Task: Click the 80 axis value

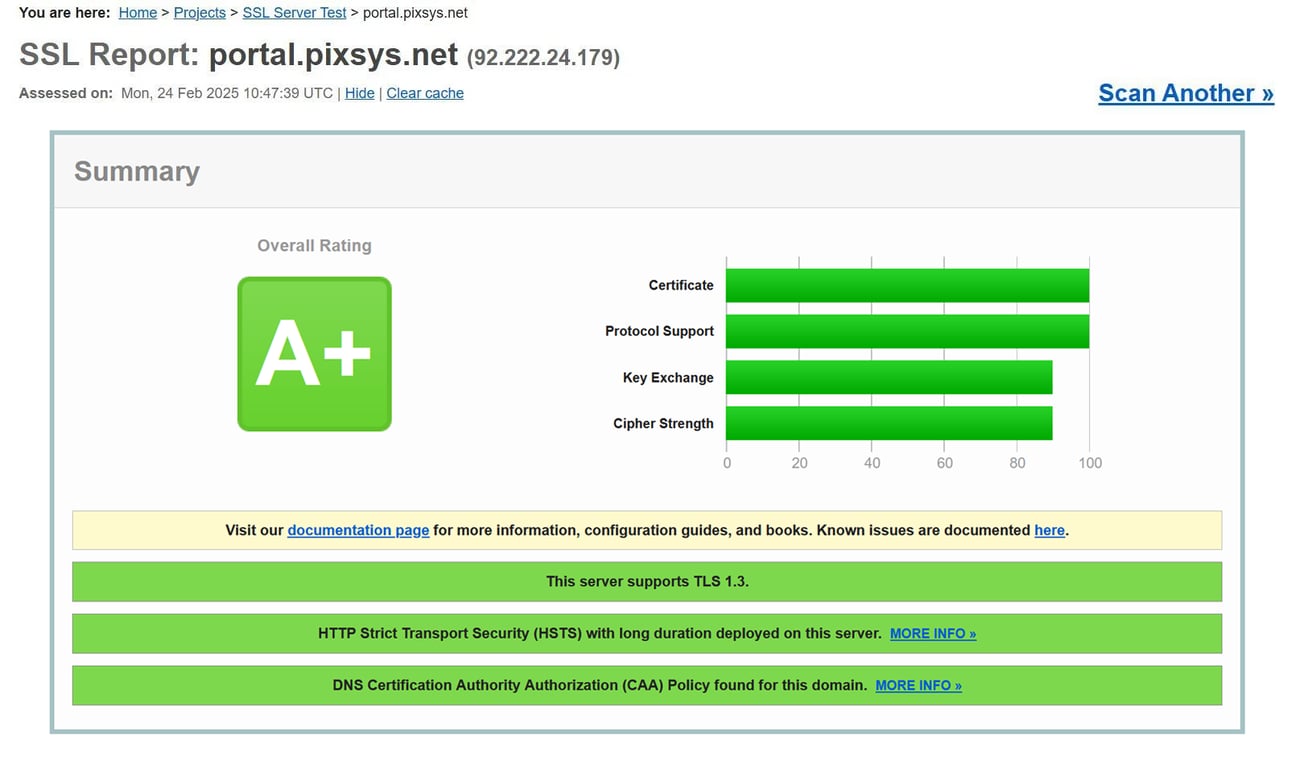Action: pos(1017,463)
